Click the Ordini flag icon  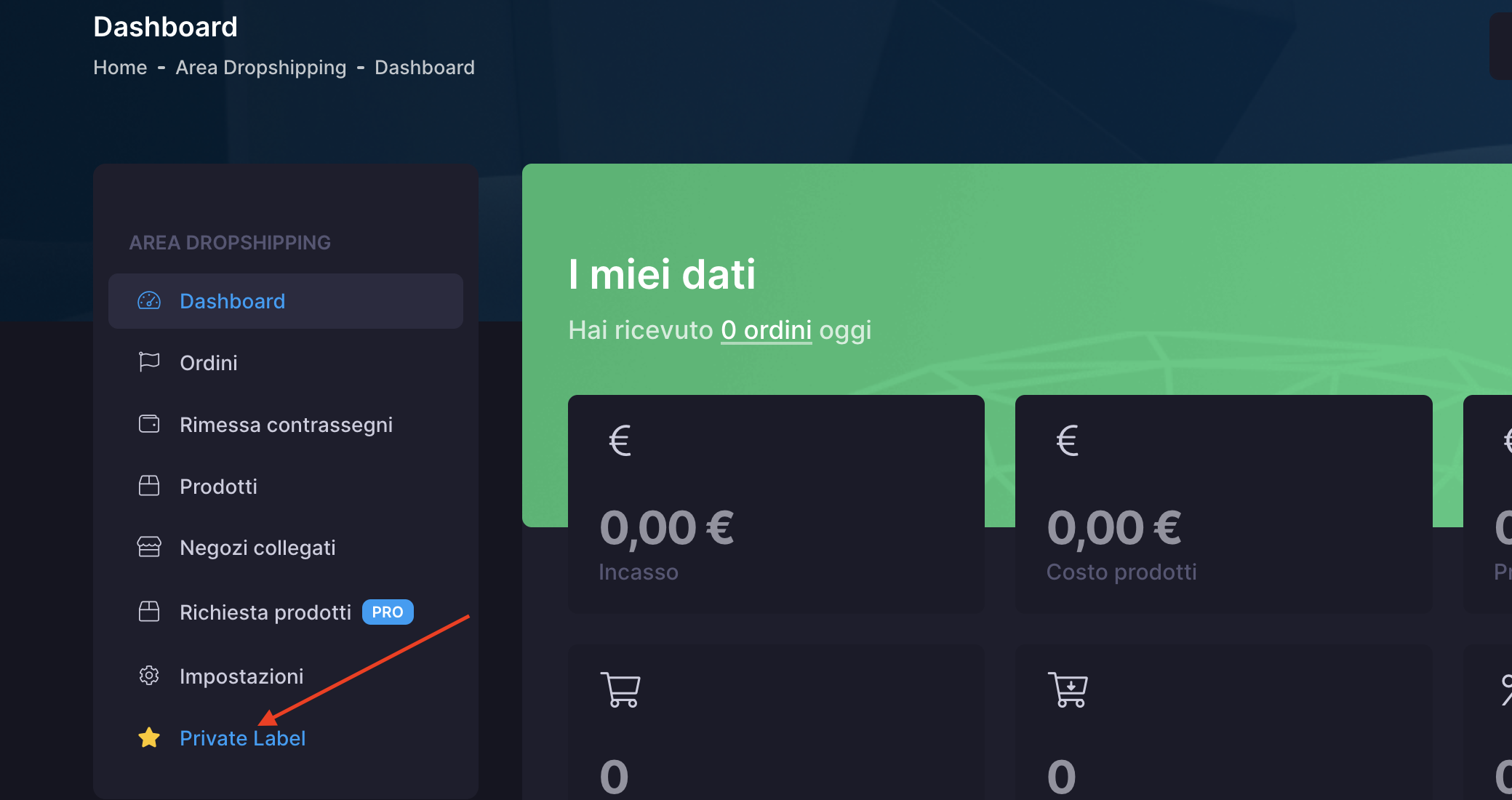[149, 361]
